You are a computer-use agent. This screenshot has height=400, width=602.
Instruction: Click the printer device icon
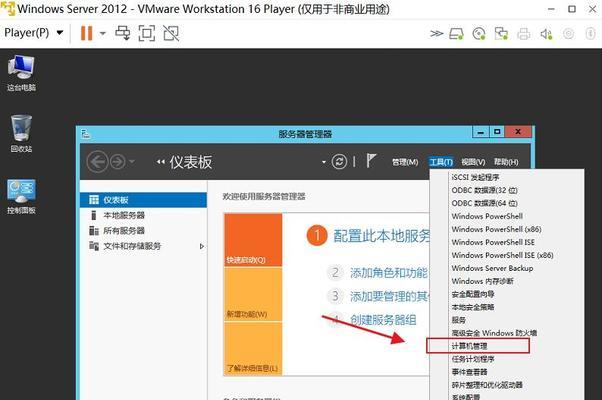pos(523,34)
